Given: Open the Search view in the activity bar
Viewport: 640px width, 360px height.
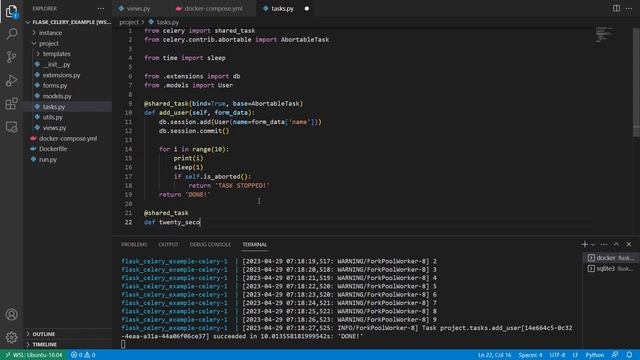Looking at the screenshot, I should (11, 33).
